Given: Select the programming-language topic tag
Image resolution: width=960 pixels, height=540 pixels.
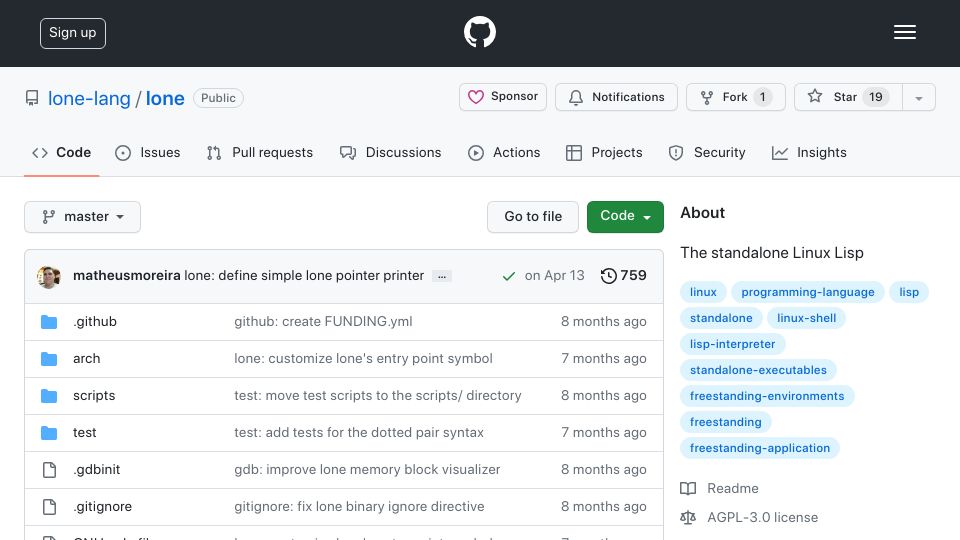Looking at the screenshot, I should click(808, 292).
